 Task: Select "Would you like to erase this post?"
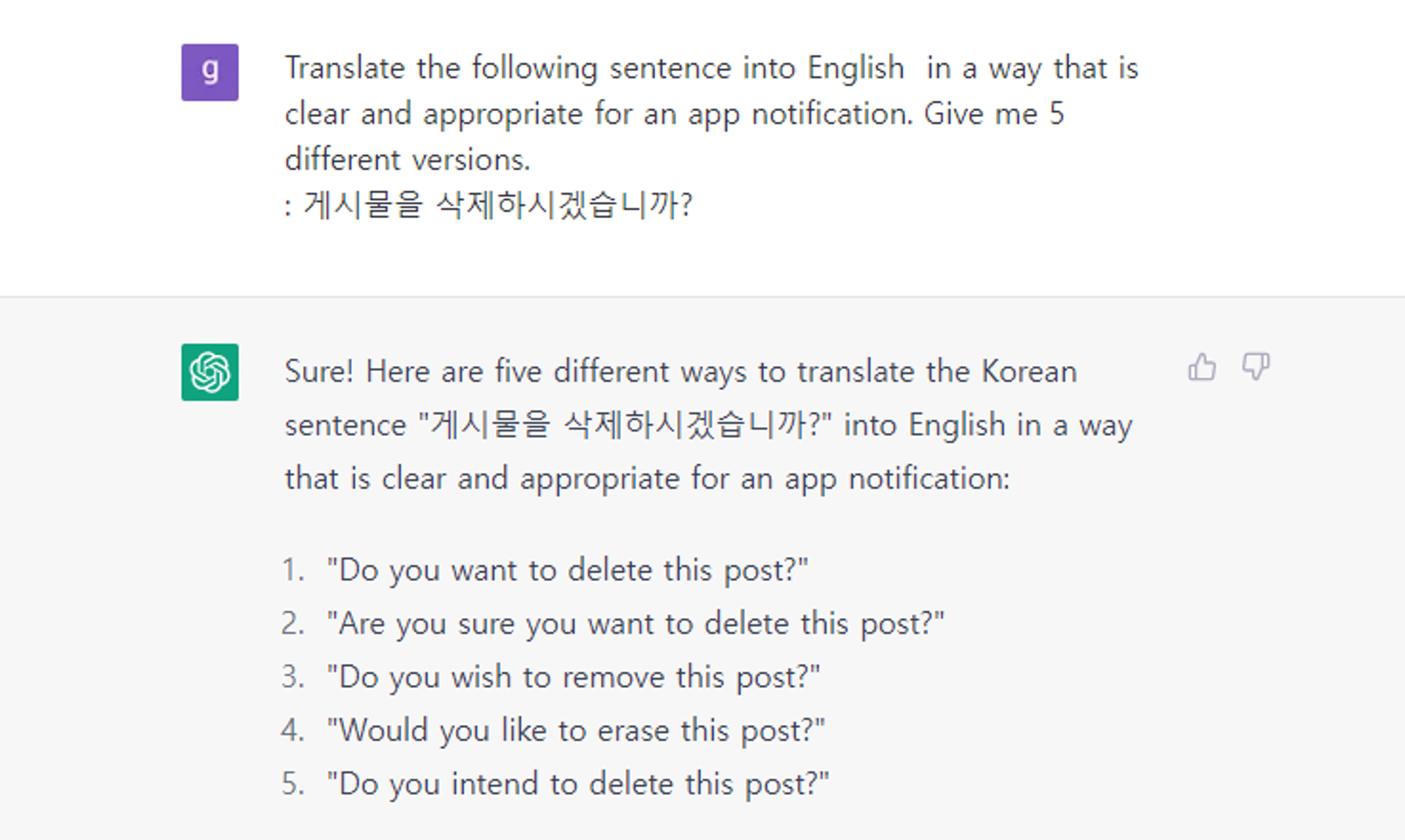pyautogui.click(x=575, y=731)
